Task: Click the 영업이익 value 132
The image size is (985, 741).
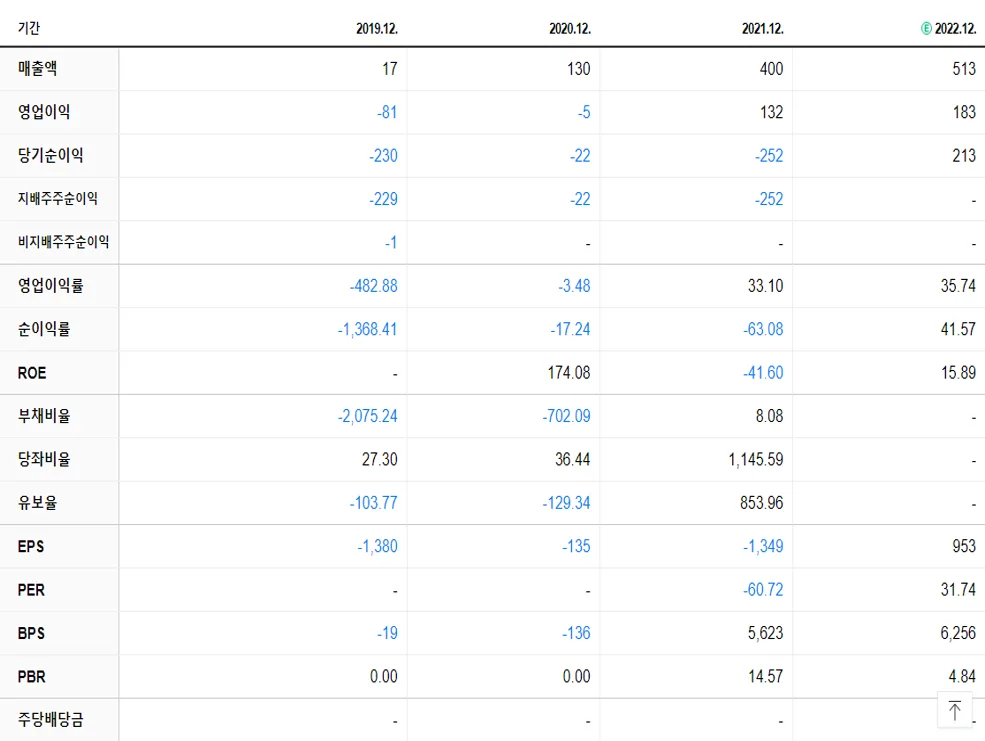Action: point(771,112)
